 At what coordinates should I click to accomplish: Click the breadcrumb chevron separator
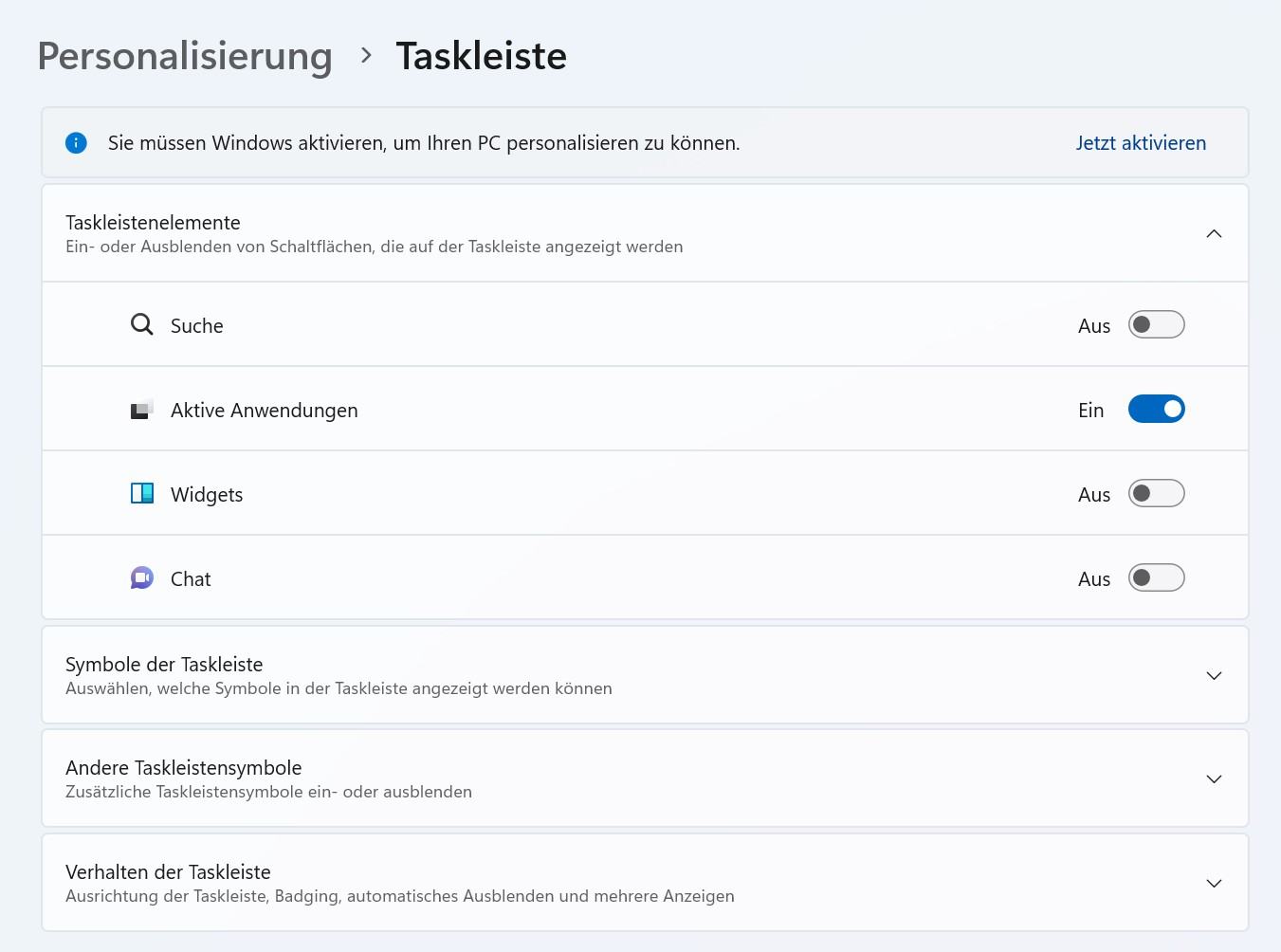[366, 56]
